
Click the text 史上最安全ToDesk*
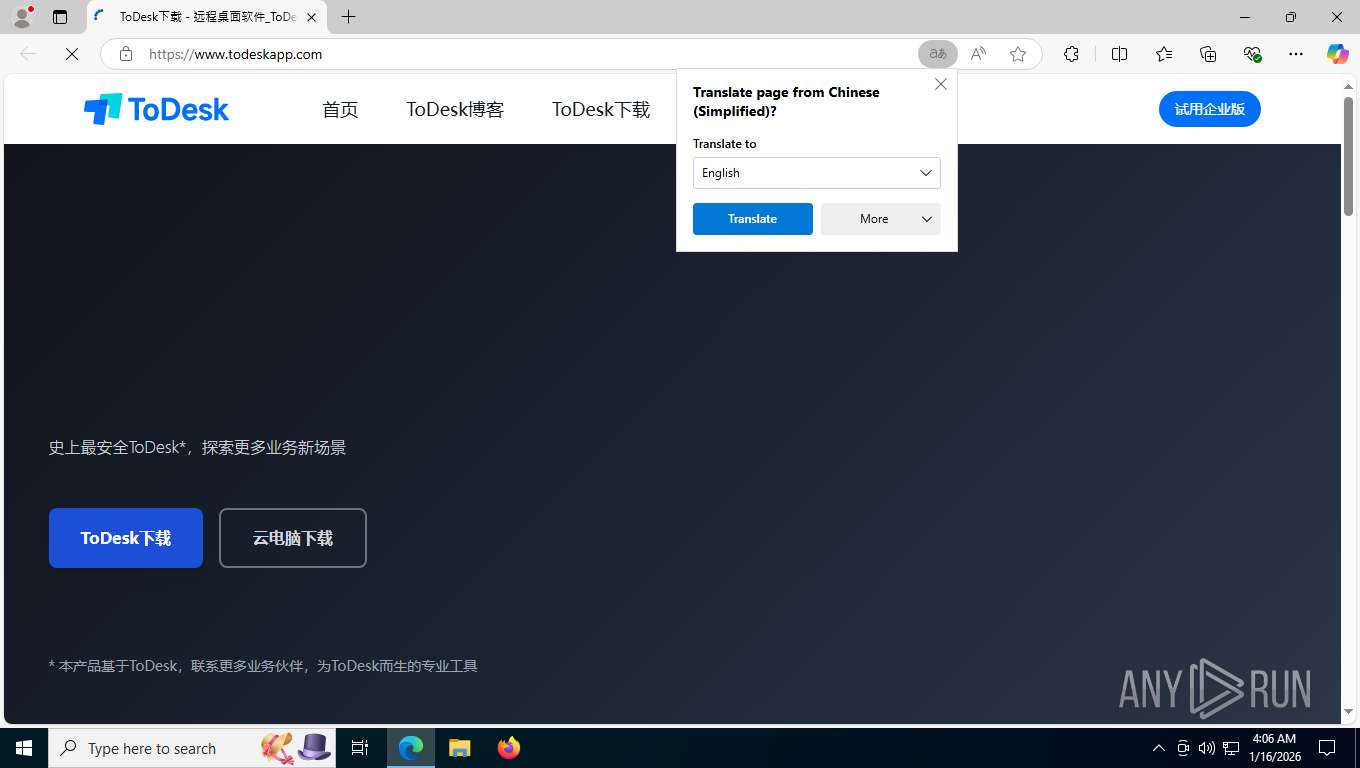point(119,448)
